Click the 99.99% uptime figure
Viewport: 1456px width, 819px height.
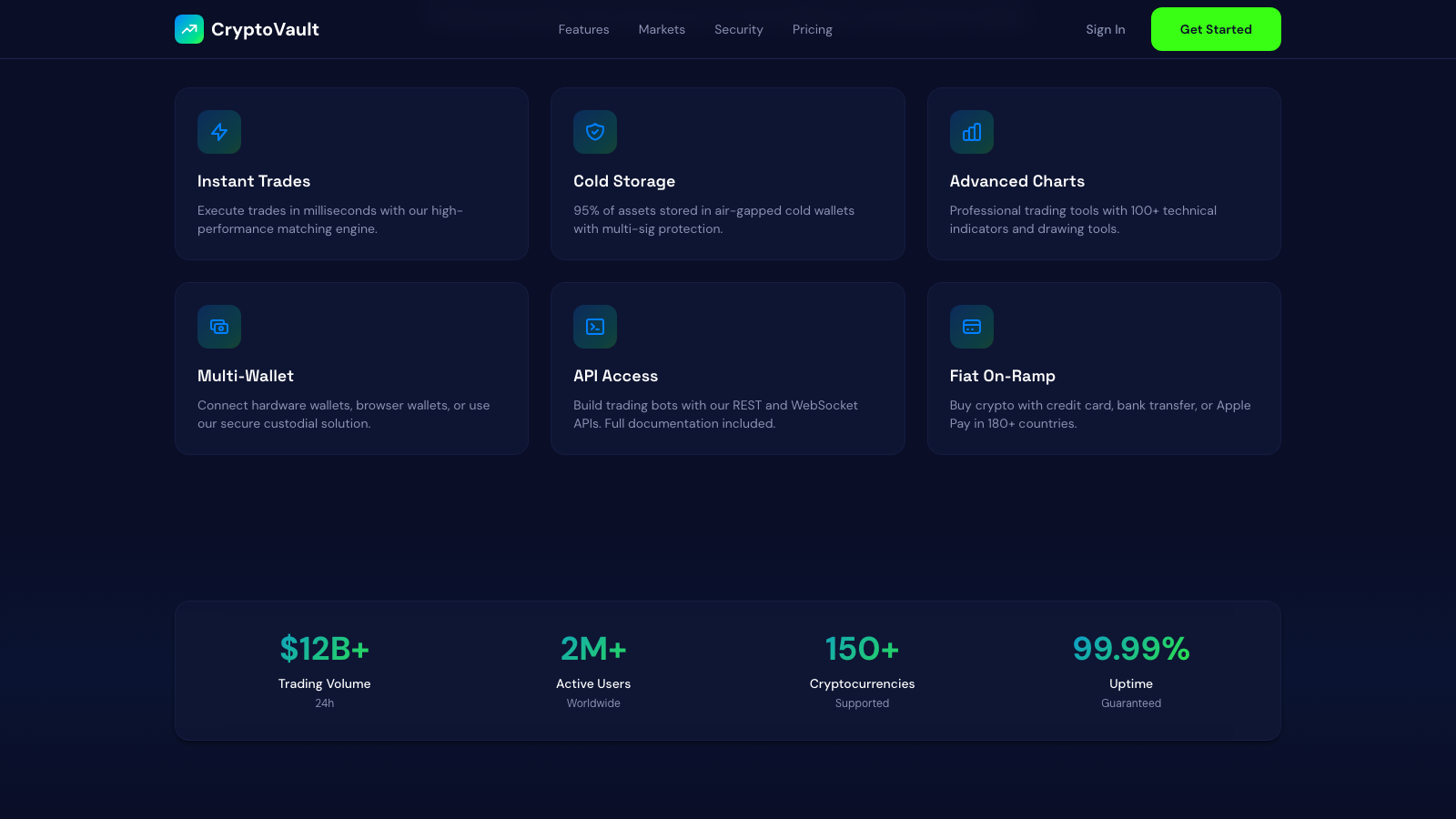coord(1131,649)
